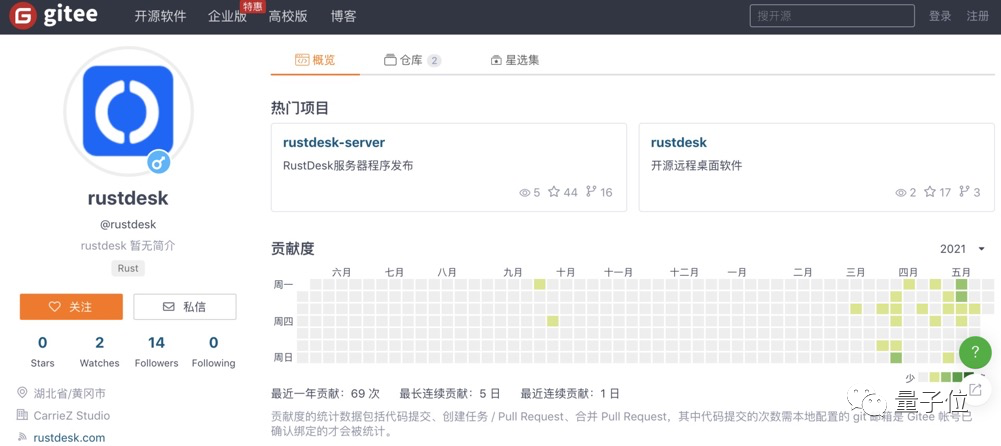Image resolution: width=1001 pixels, height=446 pixels.
Task: Select the 概览 tab
Action: point(315,61)
